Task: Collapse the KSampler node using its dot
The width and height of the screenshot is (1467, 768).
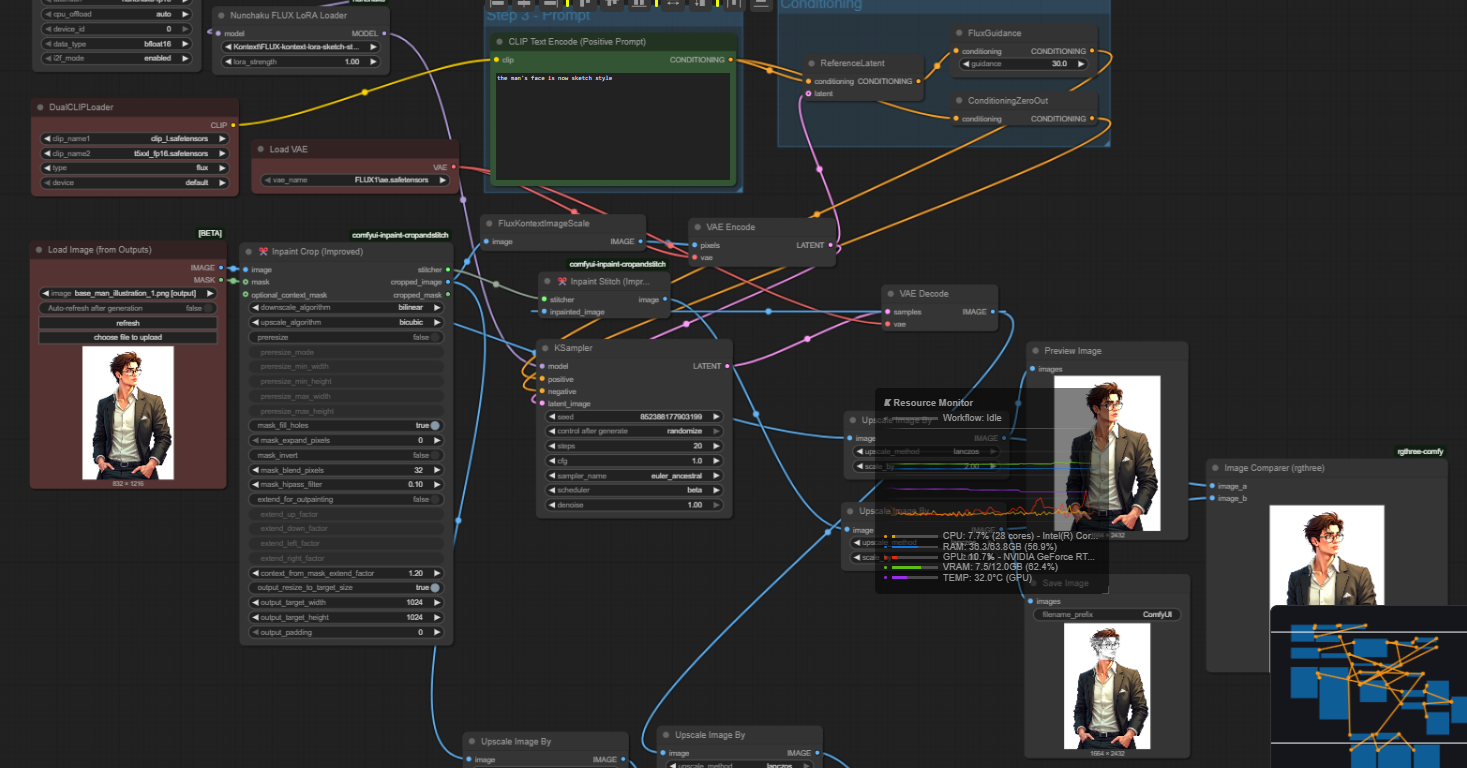Action: click(547, 349)
